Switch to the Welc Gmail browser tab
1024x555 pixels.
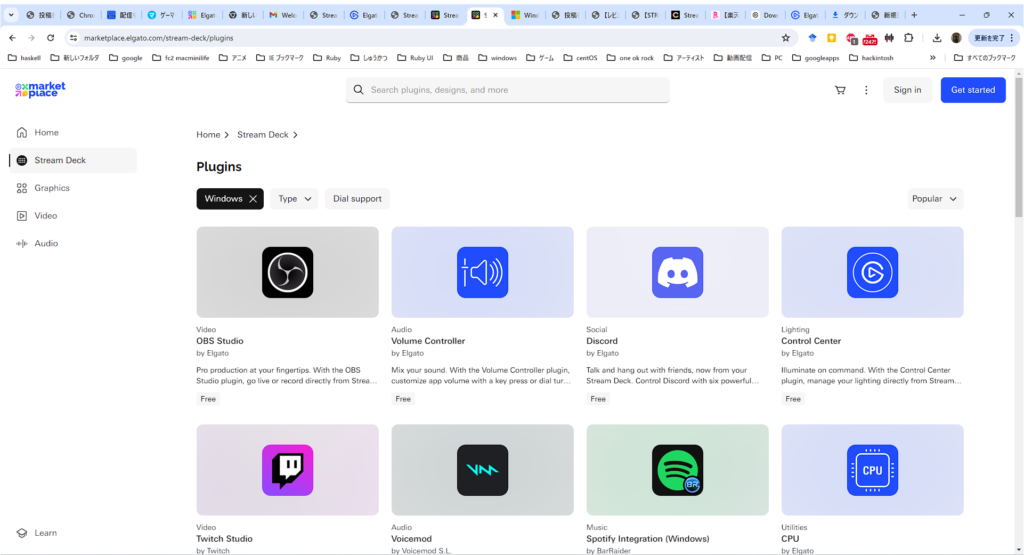click(283, 15)
